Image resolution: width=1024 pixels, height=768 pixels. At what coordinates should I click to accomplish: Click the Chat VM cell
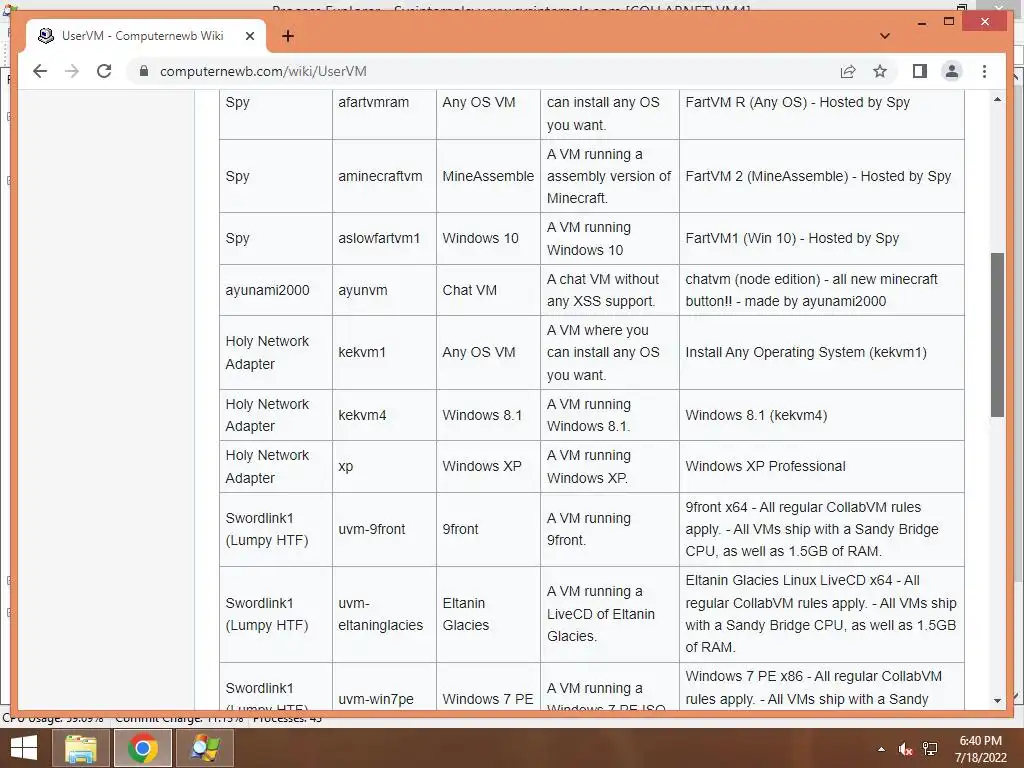coord(488,290)
